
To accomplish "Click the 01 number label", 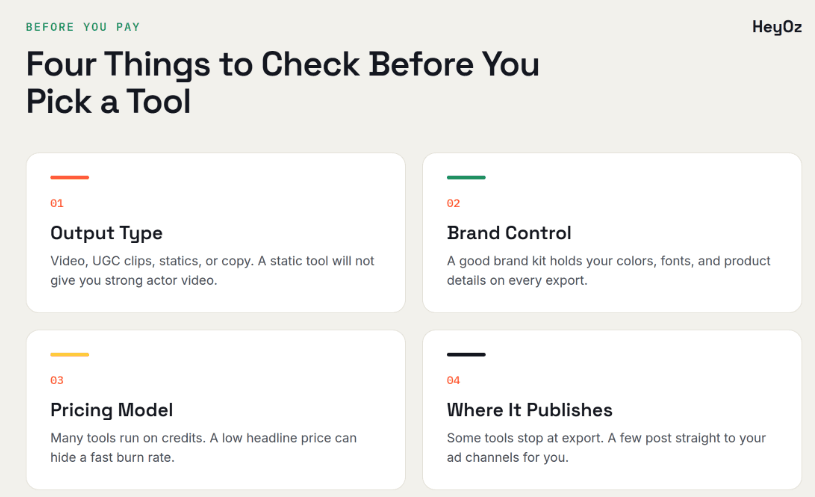I will pos(57,203).
